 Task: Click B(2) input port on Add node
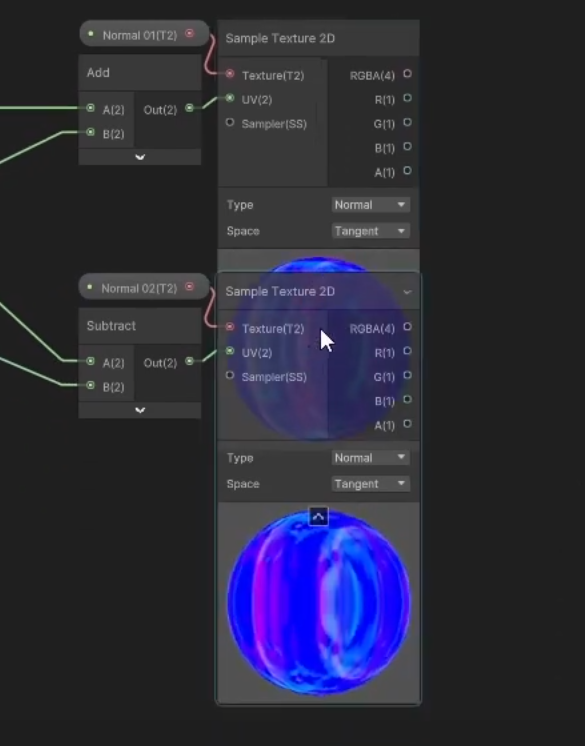[90, 132]
